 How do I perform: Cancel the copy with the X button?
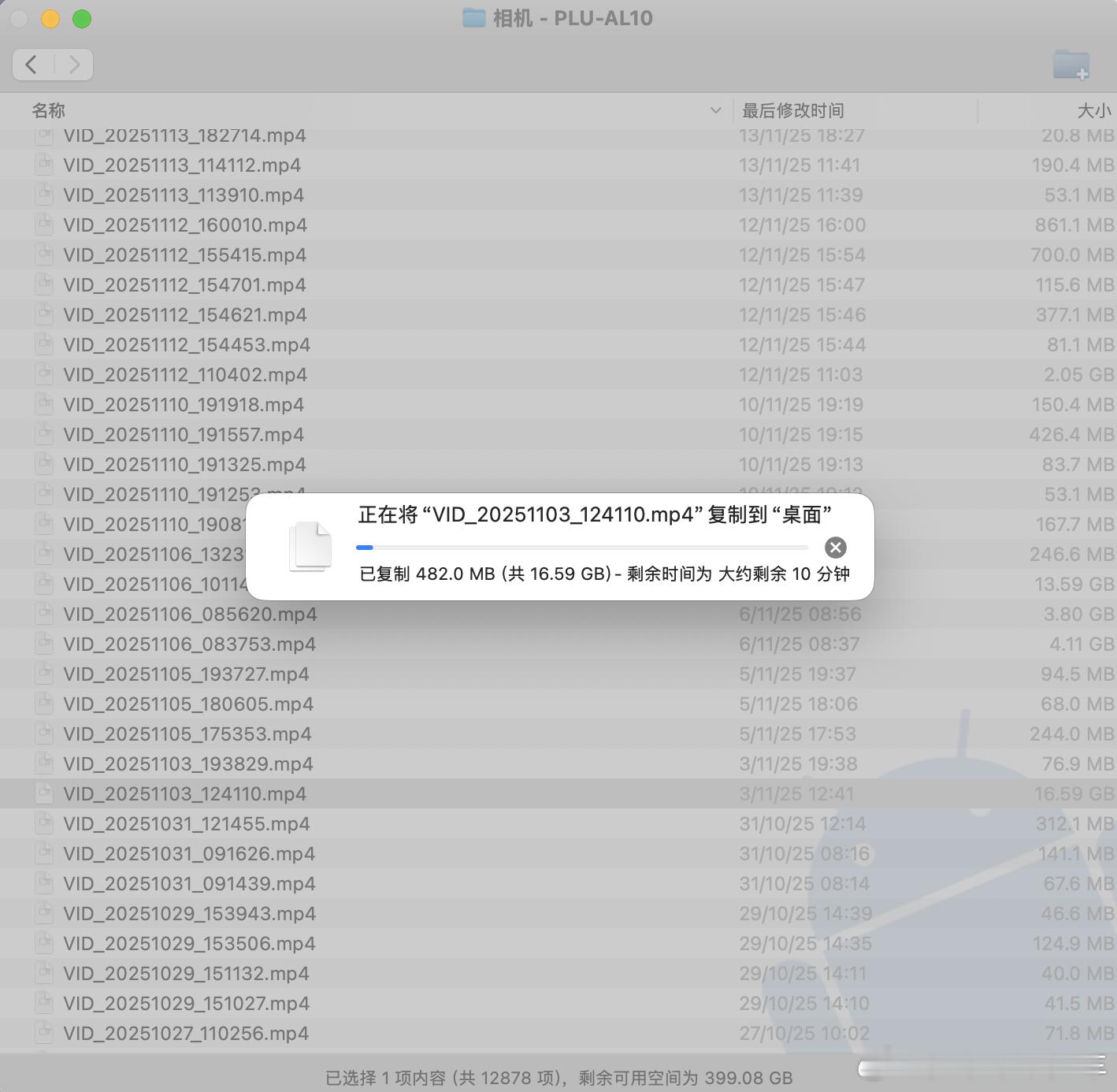(835, 548)
